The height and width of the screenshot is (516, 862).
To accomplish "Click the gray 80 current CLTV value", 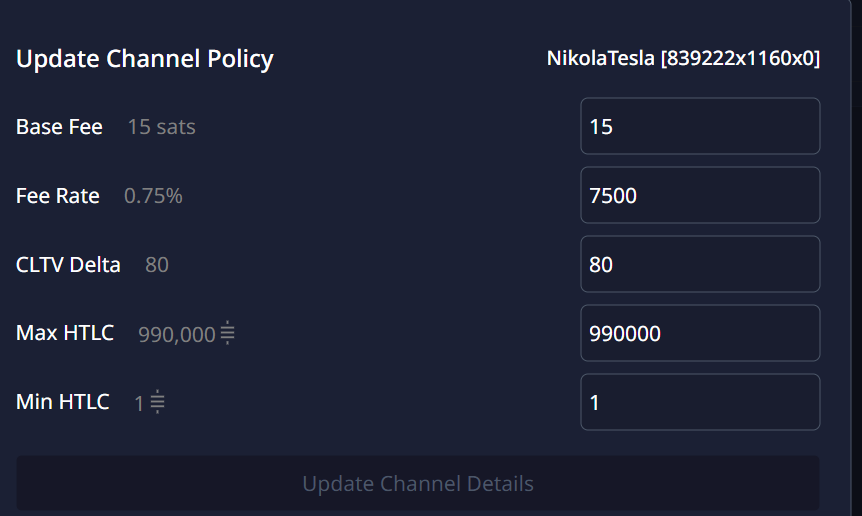I will (157, 265).
